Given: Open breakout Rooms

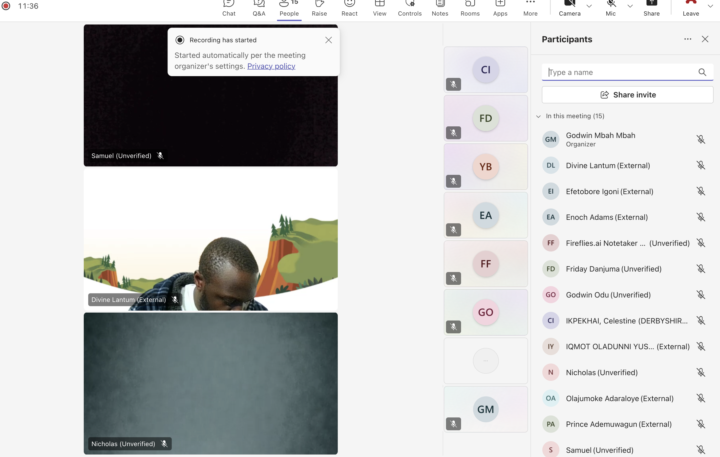Looking at the screenshot, I should (470, 8).
